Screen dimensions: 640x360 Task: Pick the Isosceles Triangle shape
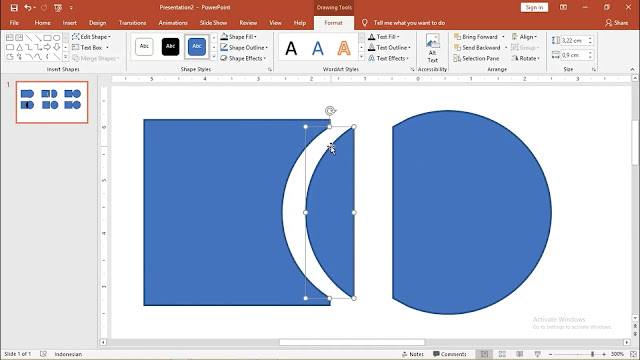point(19,47)
